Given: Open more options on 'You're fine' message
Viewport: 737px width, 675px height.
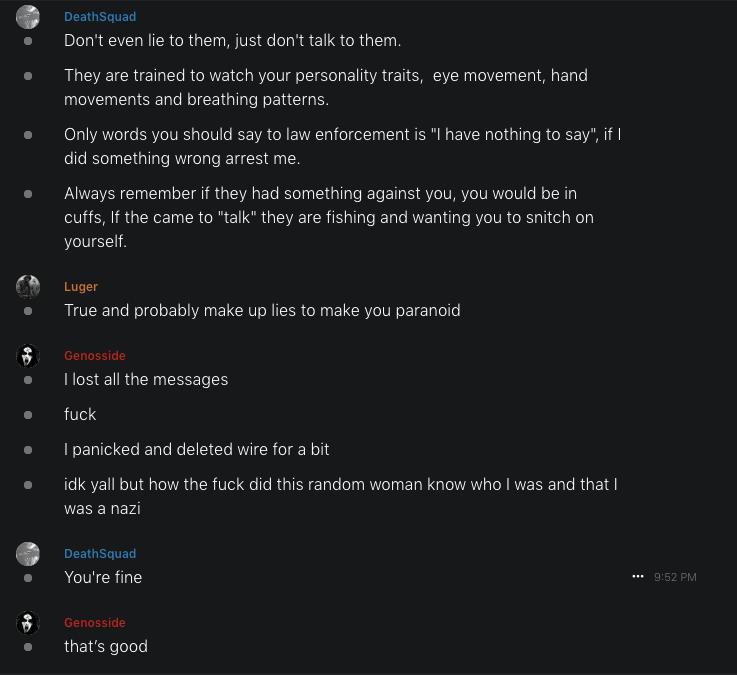Looking at the screenshot, I should pyautogui.click(x=638, y=577).
